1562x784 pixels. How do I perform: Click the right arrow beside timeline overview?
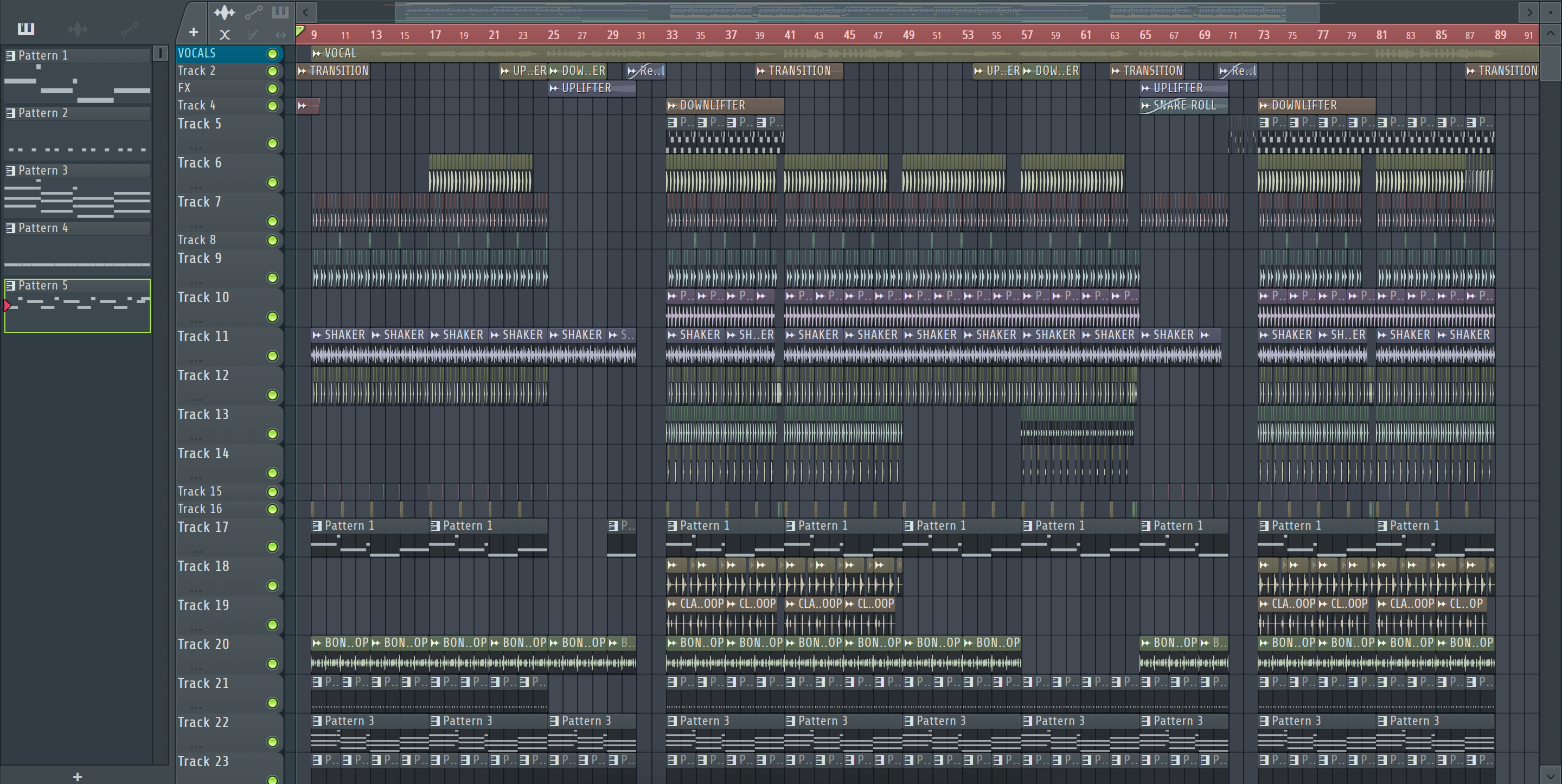pyautogui.click(x=1529, y=11)
